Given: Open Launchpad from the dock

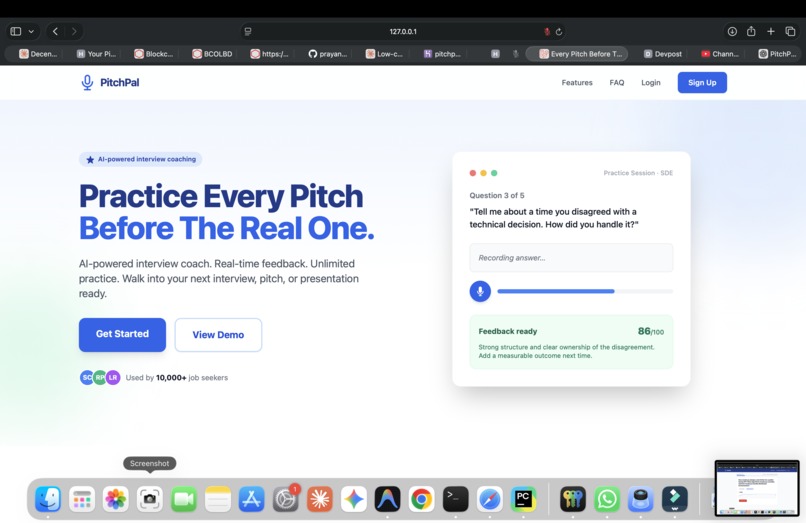Looking at the screenshot, I should (x=82, y=499).
